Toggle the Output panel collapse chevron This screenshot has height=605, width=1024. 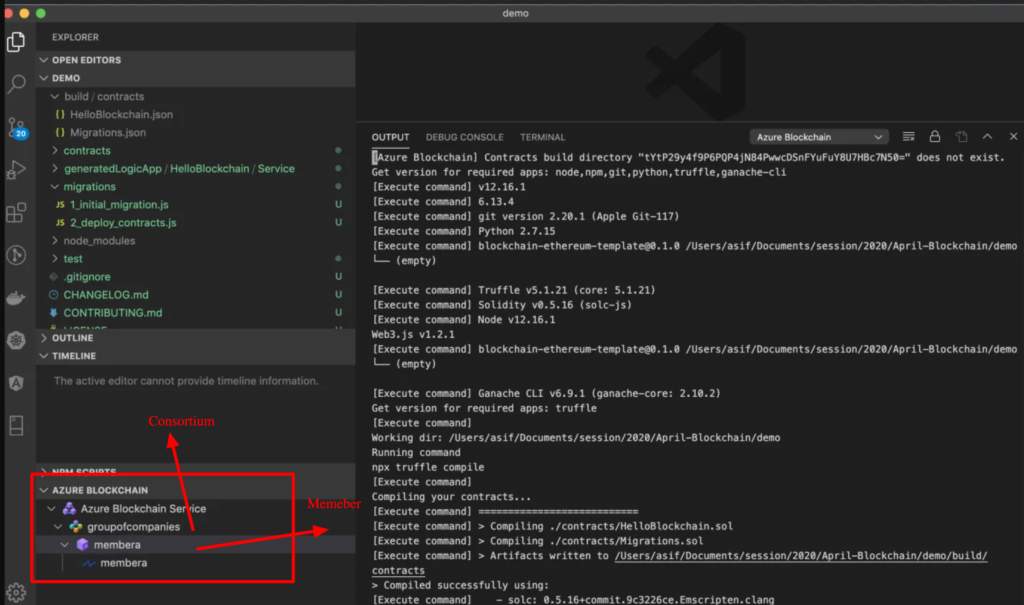987,136
